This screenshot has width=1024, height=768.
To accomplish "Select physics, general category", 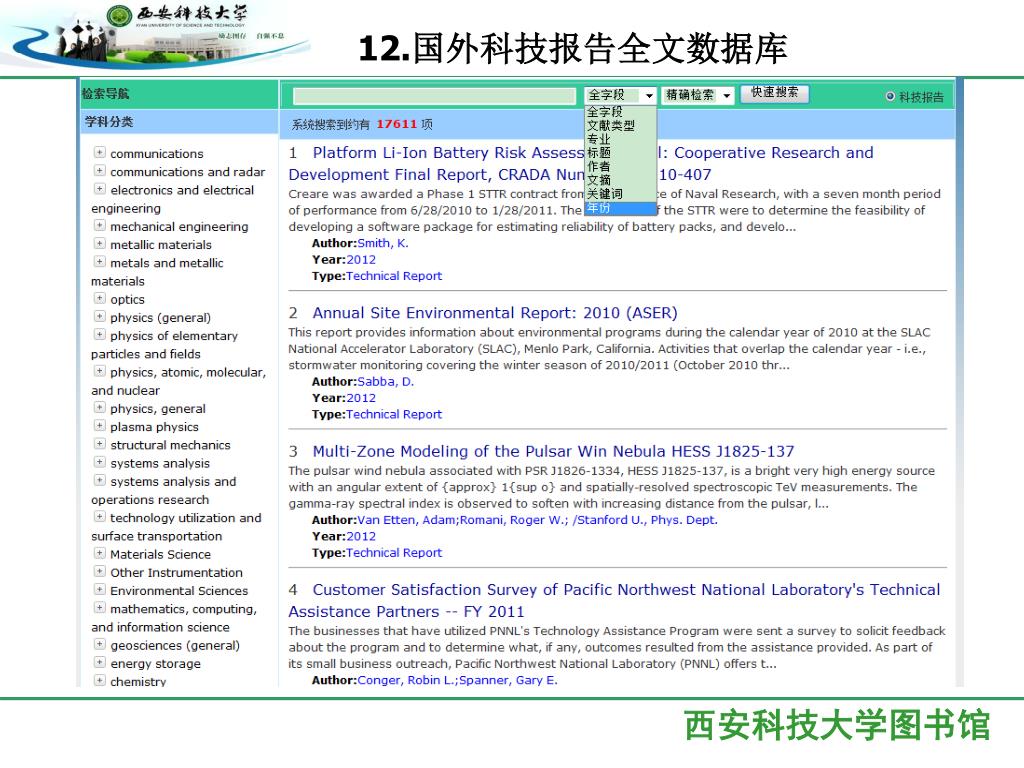I will [x=157, y=409].
